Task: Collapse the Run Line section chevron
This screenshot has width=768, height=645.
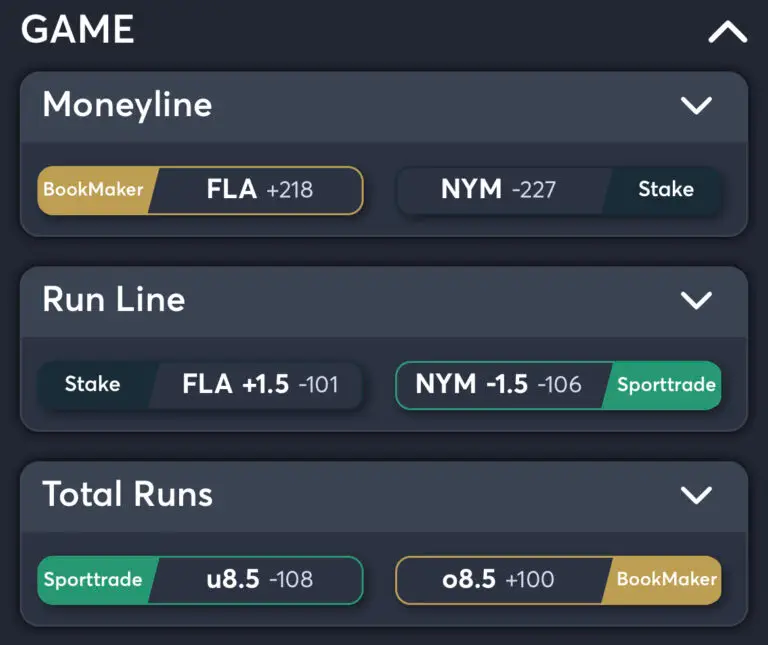Action: (695, 299)
